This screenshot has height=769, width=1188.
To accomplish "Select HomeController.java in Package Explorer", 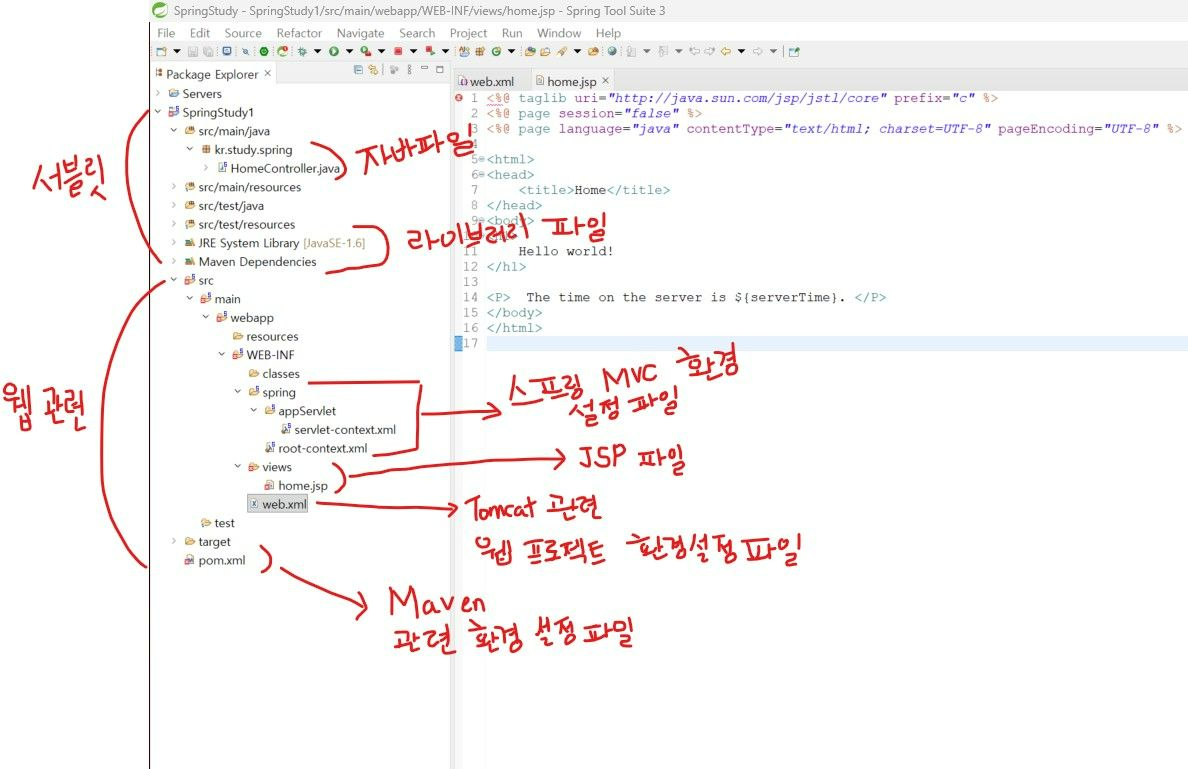I will 284,168.
